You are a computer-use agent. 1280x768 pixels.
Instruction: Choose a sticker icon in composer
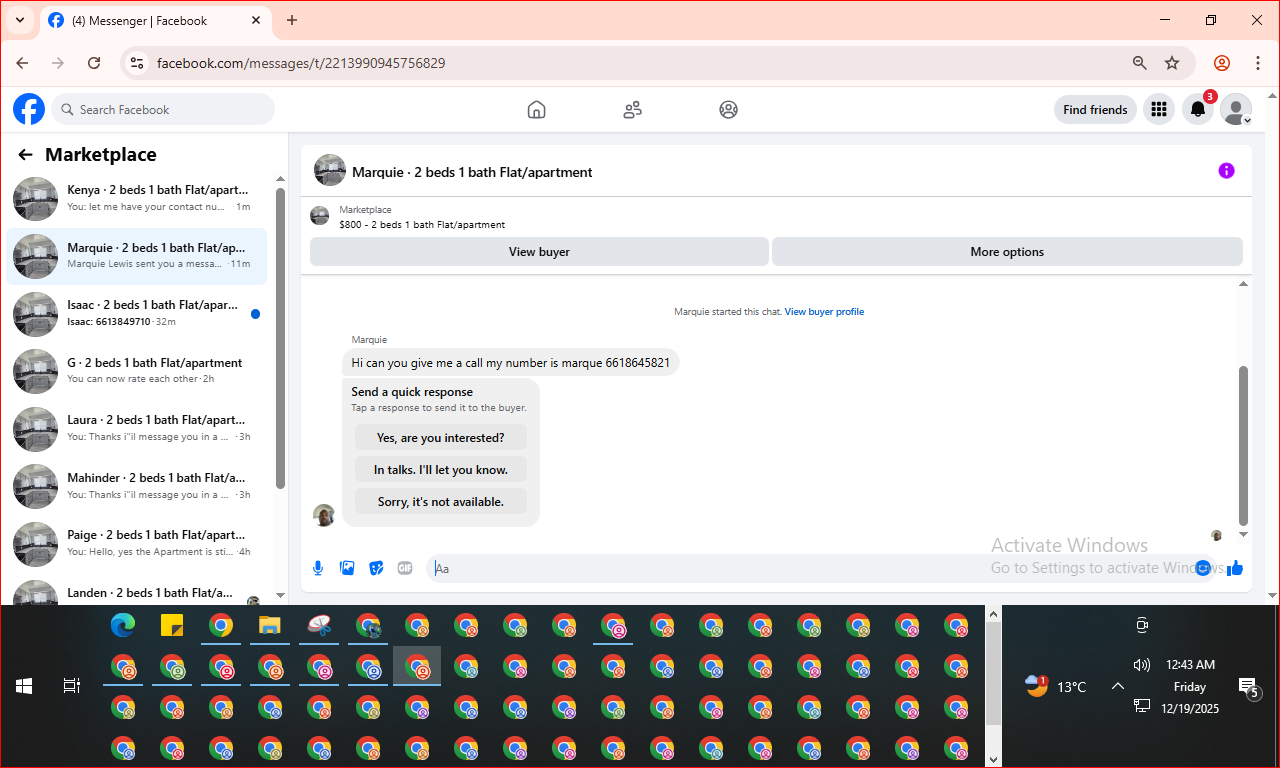(376, 568)
